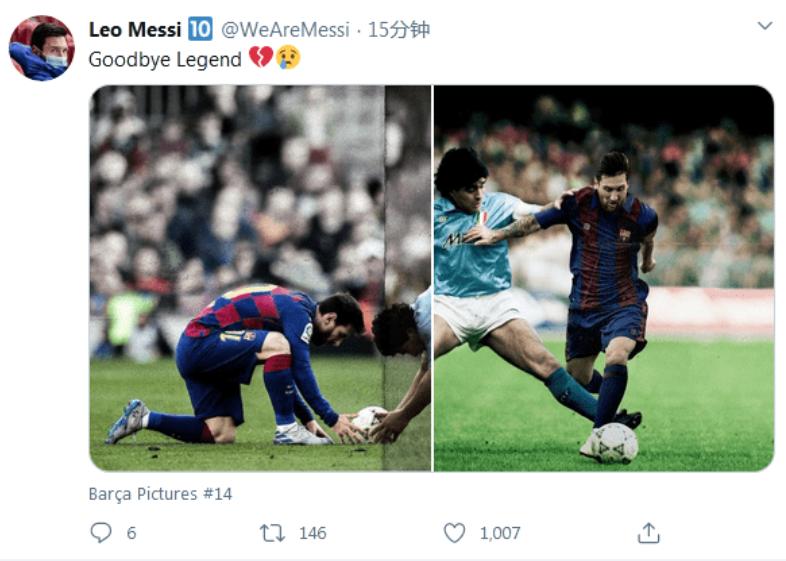This screenshot has height=561, width=786.
Task: Expand the tweet options chevron menu
Action: pyautogui.click(x=765, y=26)
